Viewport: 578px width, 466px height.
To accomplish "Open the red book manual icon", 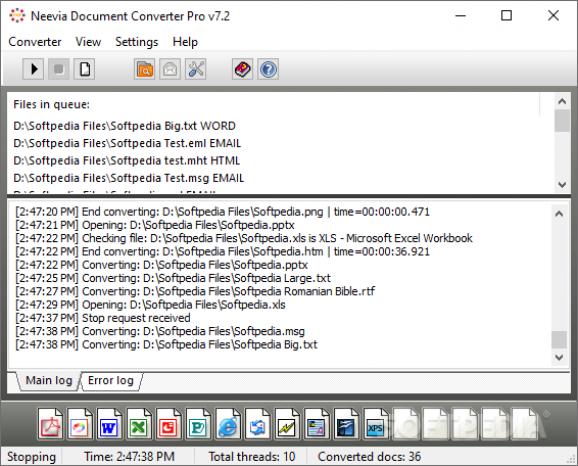I will coord(243,69).
